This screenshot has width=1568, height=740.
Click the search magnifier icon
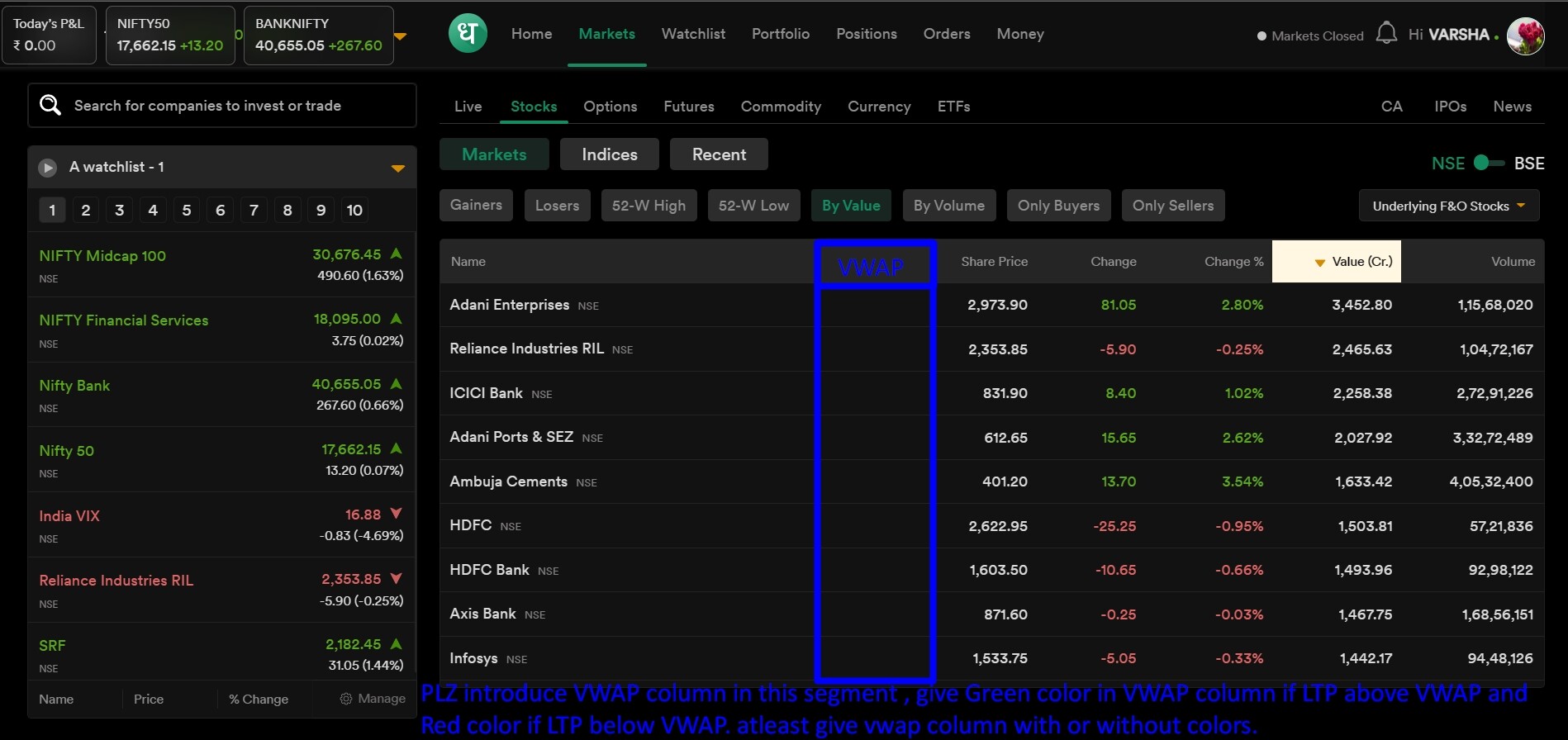[50, 105]
